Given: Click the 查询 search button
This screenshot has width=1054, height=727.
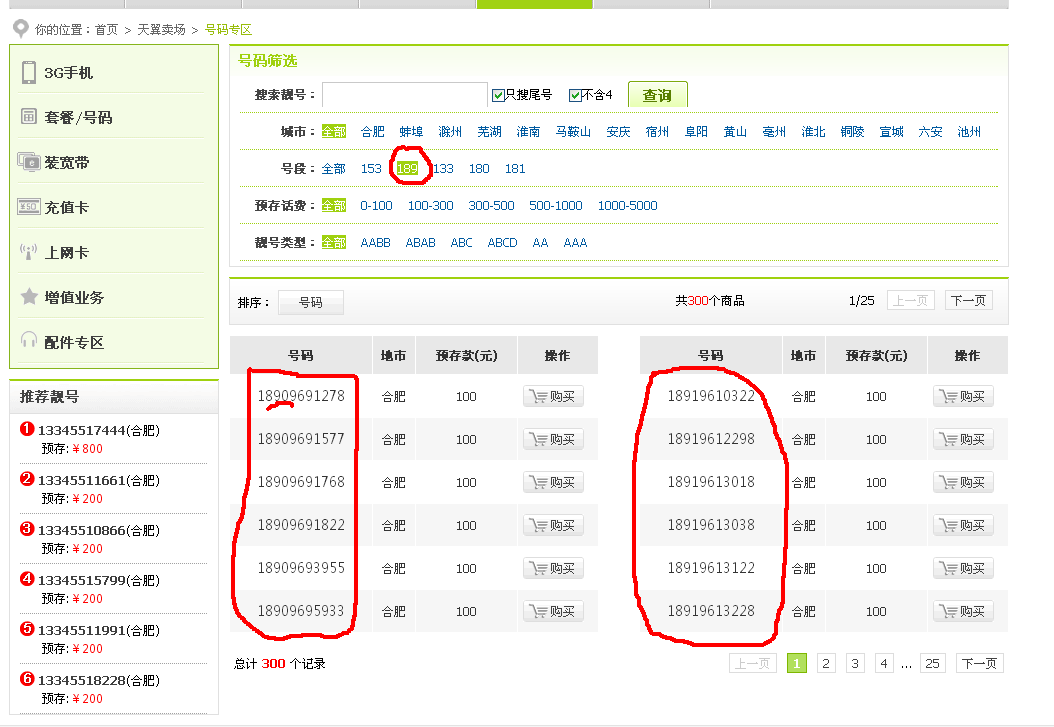Looking at the screenshot, I should tap(657, 93).
